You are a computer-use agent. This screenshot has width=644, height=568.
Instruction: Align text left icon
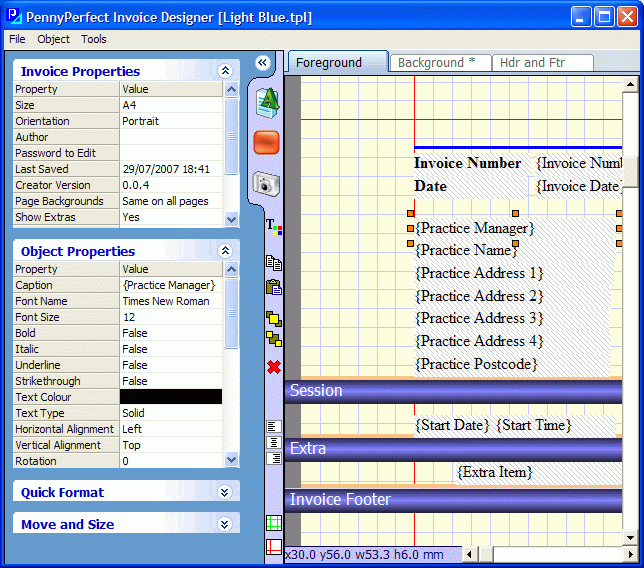pos(274,426)
